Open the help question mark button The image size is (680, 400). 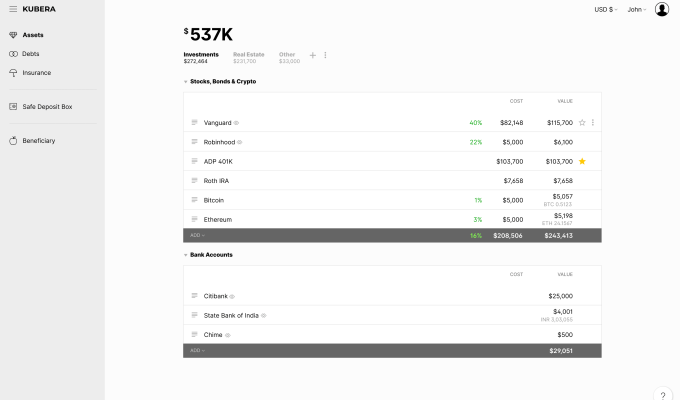[x=663, y=395]
